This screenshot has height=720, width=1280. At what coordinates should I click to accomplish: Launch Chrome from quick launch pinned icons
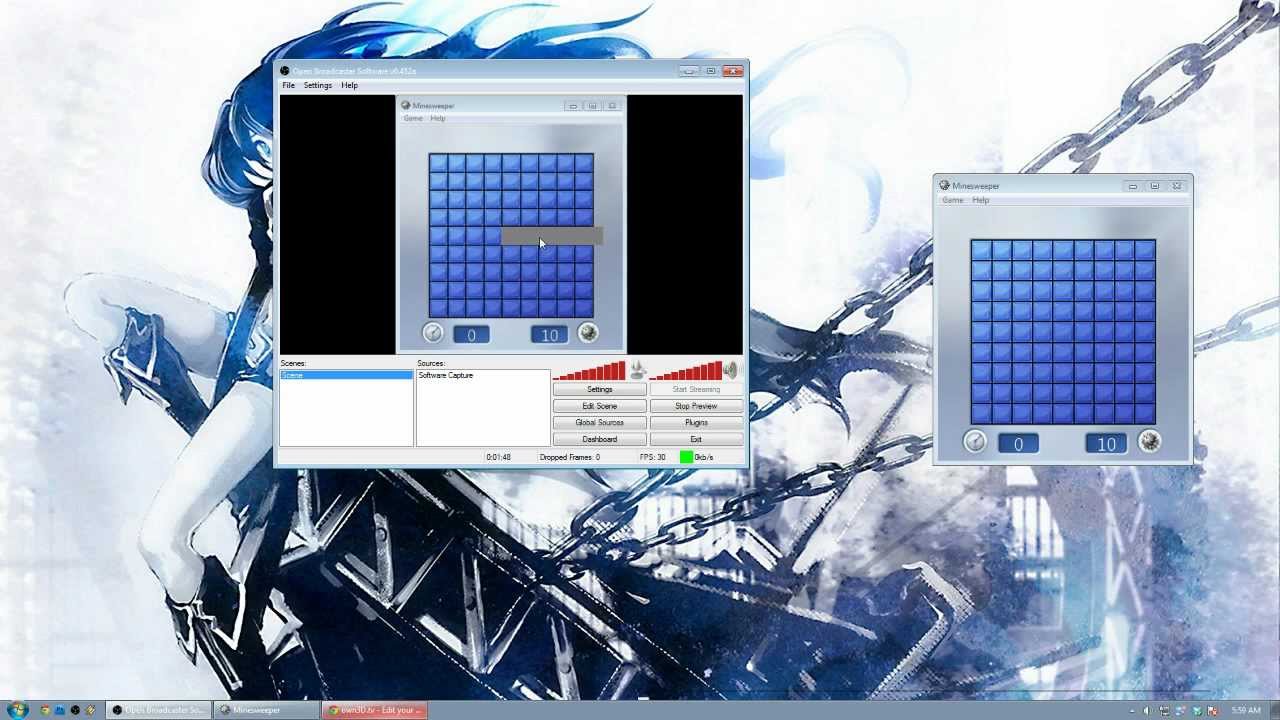[44, 710]
